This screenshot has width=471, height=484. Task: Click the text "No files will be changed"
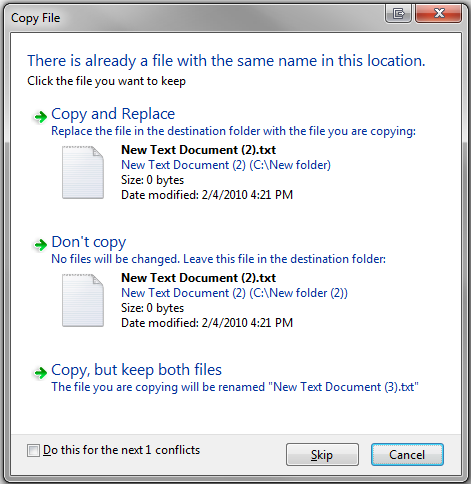(x=116, y=259)
